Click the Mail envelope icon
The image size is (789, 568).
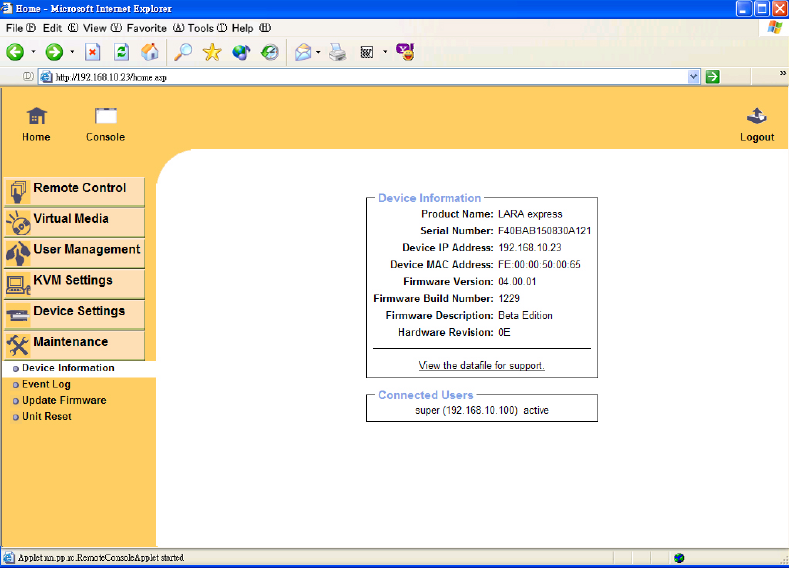303,52
